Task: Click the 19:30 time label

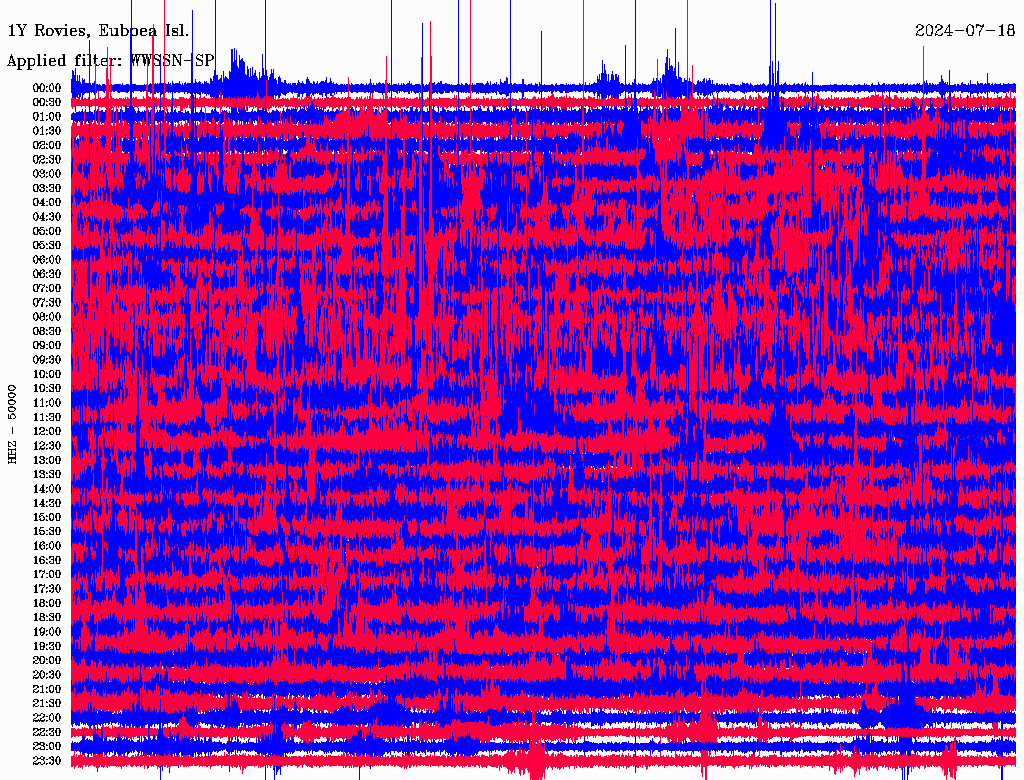Action: coord(47,646)
